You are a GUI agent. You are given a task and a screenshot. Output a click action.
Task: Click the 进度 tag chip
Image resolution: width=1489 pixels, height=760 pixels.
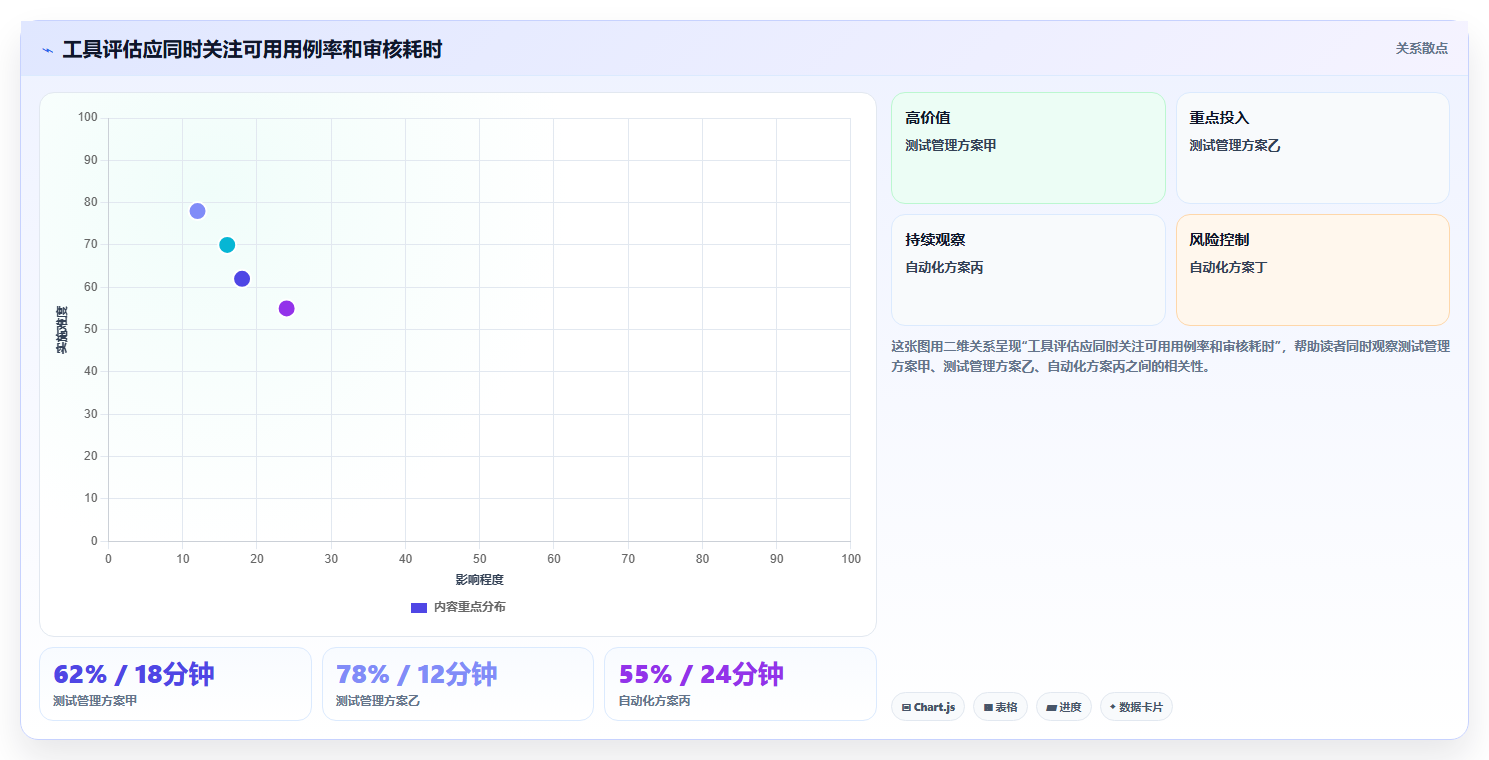1064,707
